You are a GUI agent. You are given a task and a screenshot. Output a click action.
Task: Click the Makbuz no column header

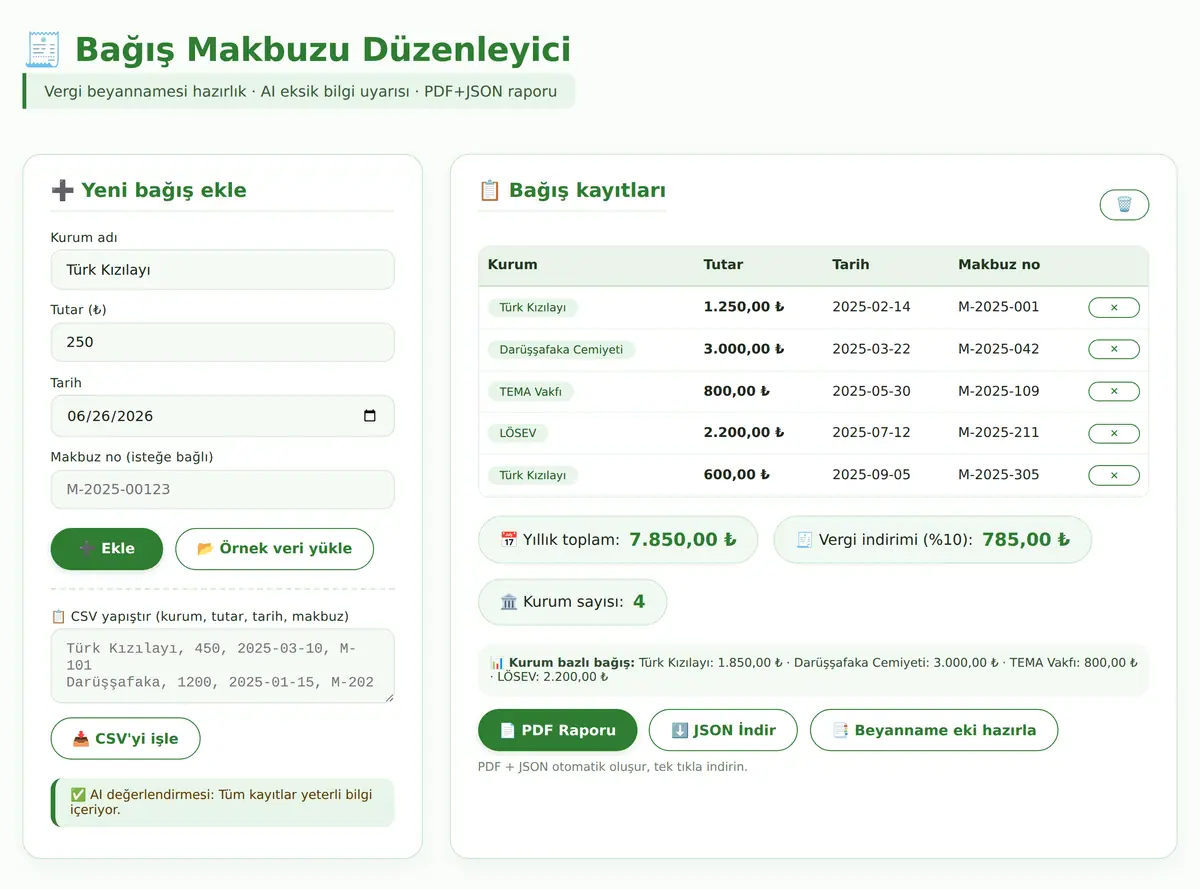coord(999,265)
